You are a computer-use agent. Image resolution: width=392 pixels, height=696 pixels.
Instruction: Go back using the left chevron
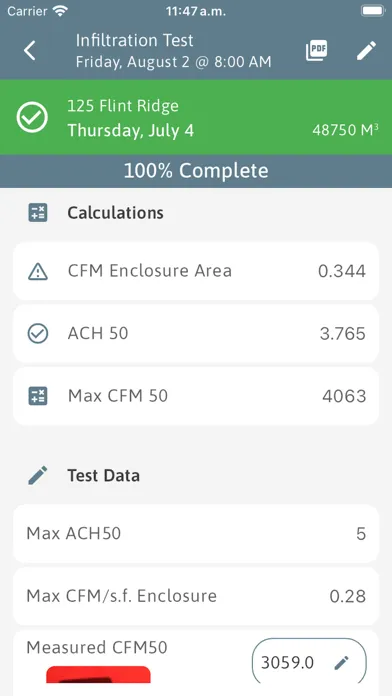[30, 51]
